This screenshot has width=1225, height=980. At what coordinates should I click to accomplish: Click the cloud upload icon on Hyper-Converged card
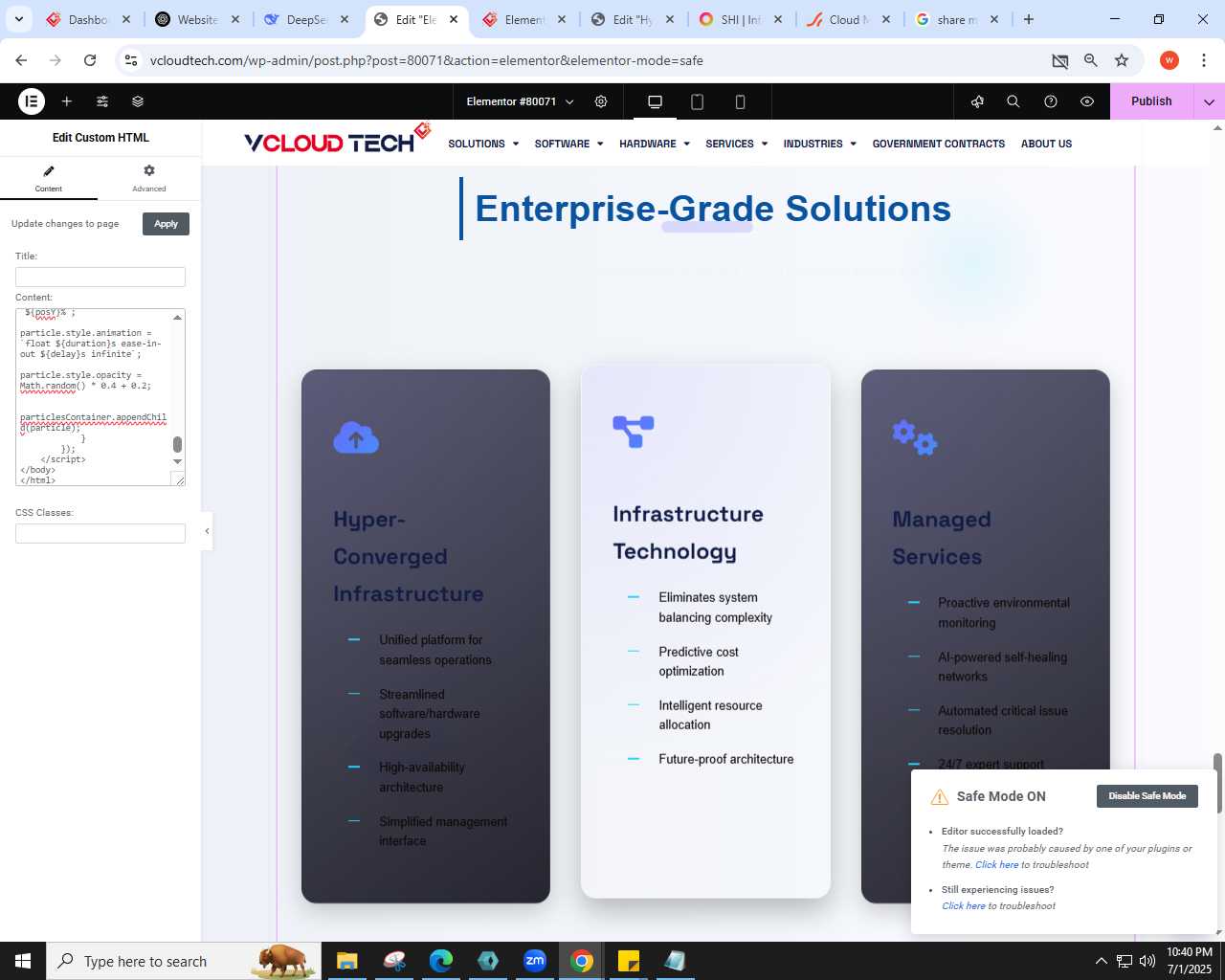tap(356, 437)
